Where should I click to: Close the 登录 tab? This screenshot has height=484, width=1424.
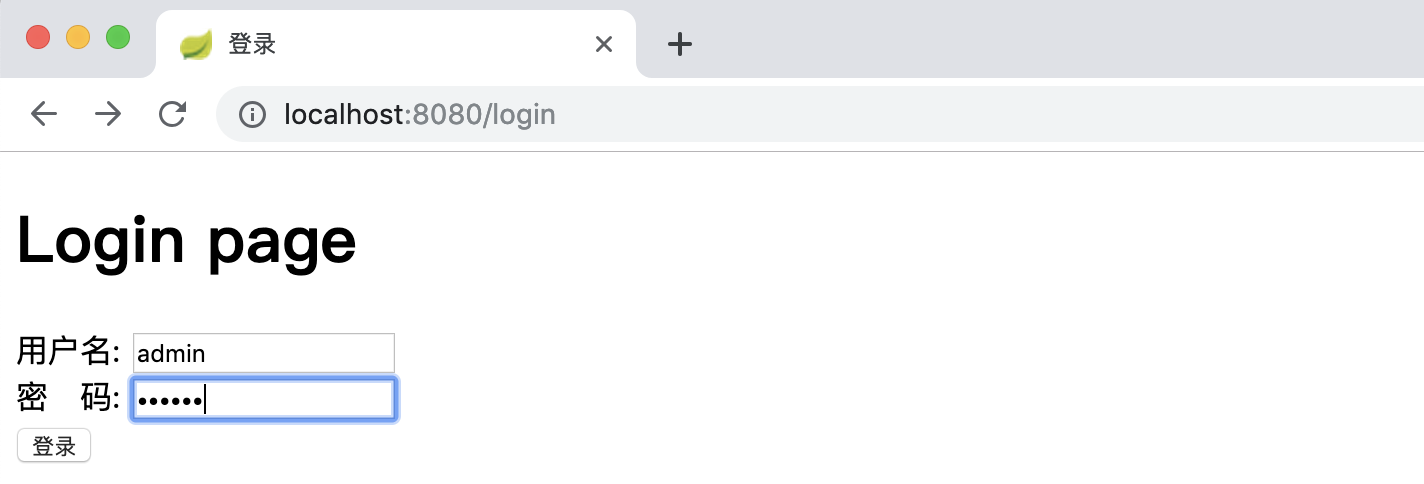tap(603, 44)
